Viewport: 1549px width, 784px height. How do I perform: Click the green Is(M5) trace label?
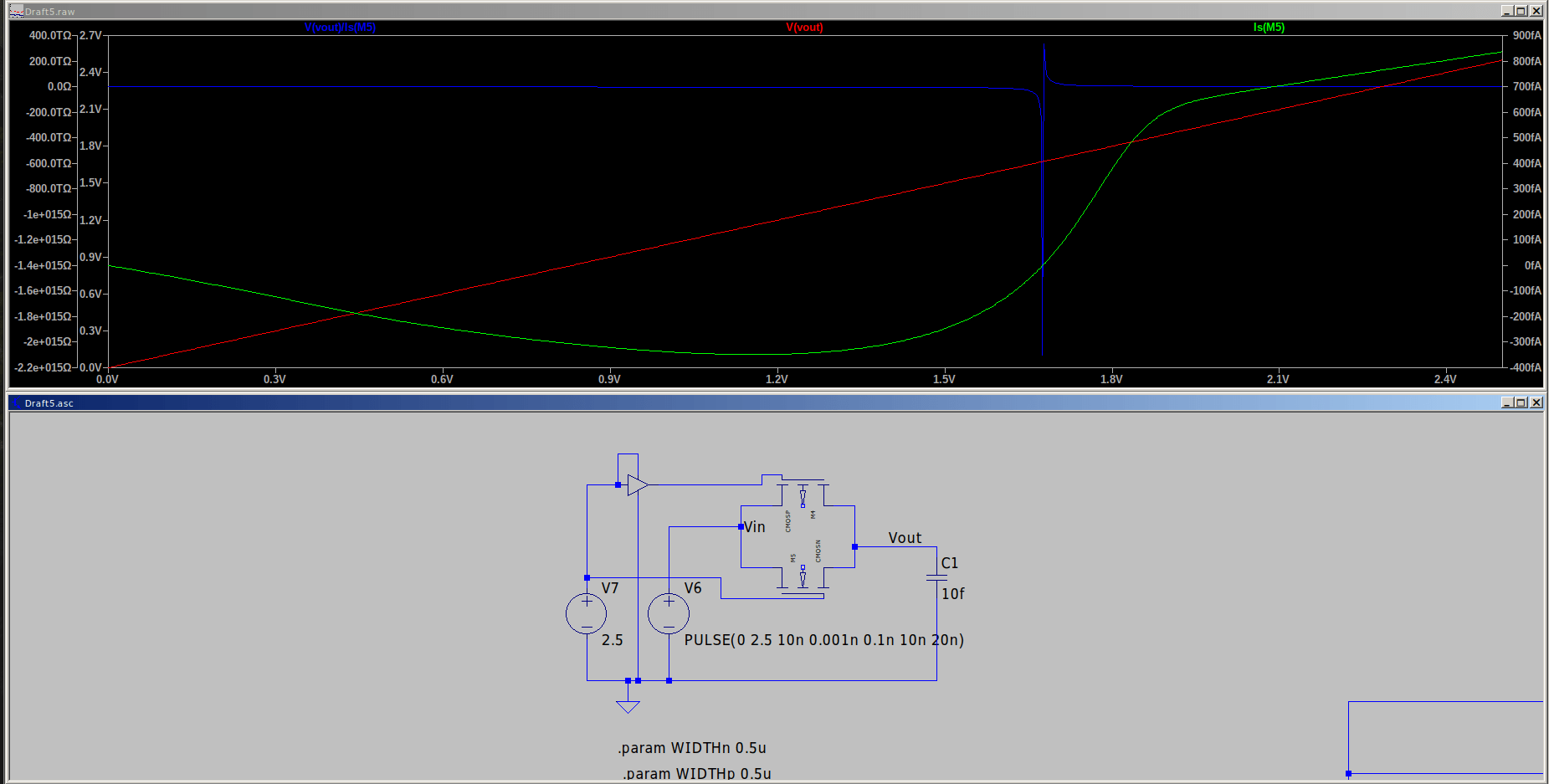click(1268, 27)
